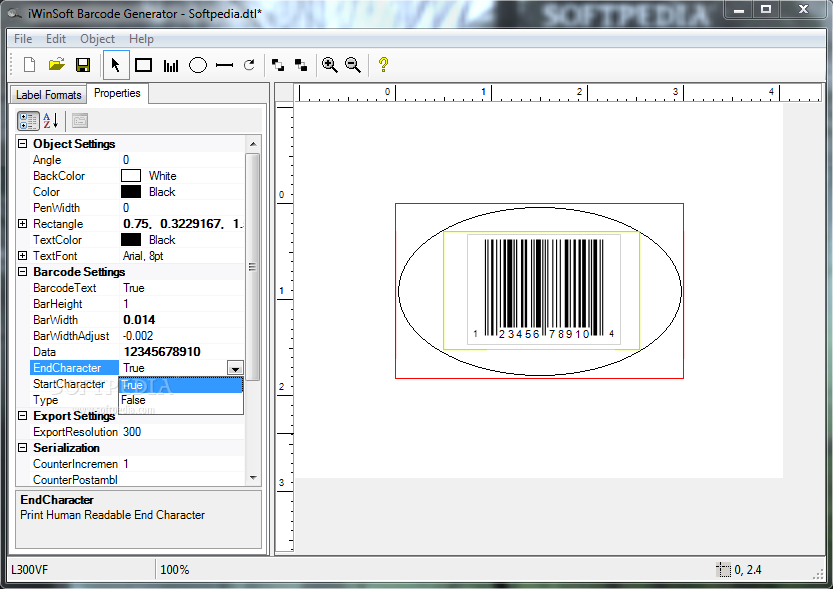Image resolution: width=833 pixels, height=589 pixels.
Task: Select the StartCharacter property label
Action: (69, 383)
